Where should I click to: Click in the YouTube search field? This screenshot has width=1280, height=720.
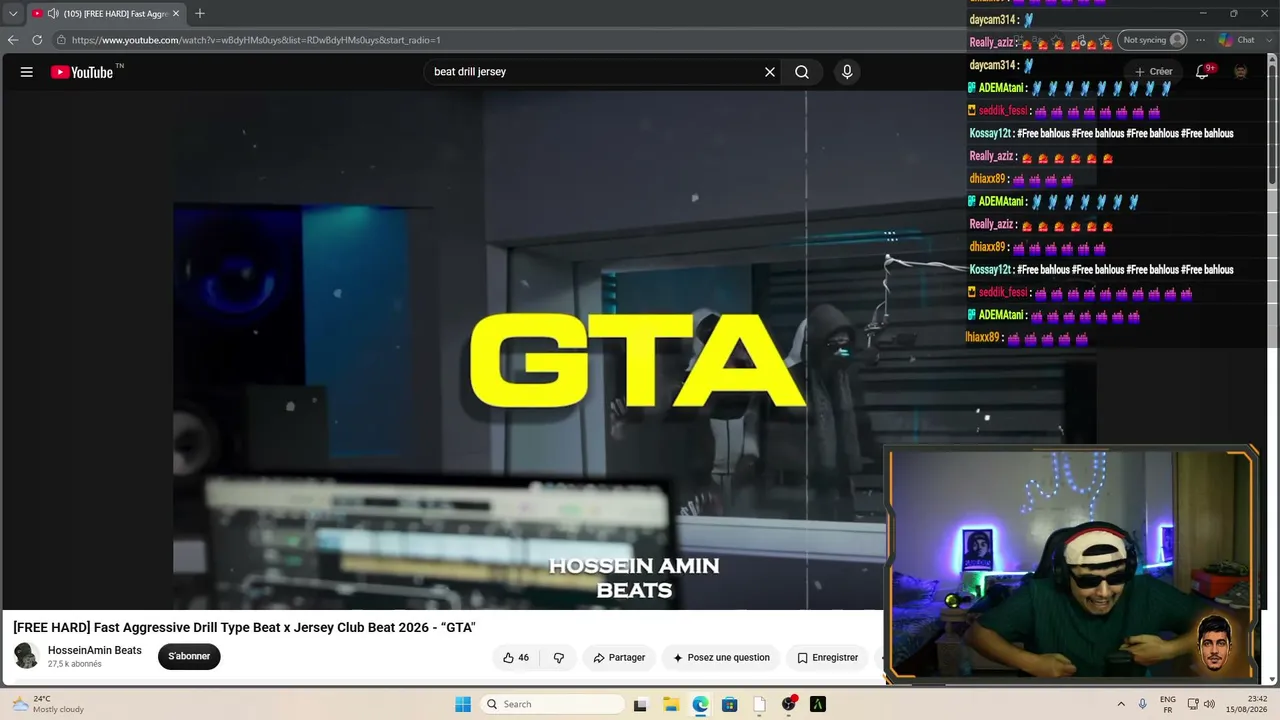pyautogui.click(x=595, y=72)
